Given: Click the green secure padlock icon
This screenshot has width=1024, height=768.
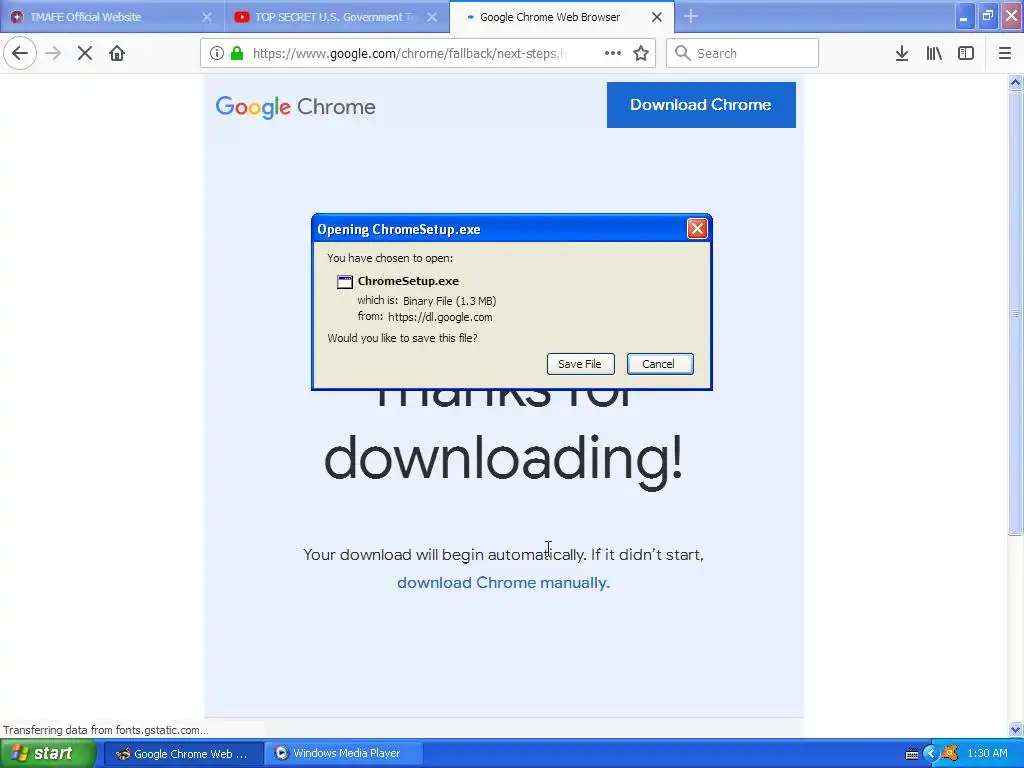Looking at the screenshot, I should (237, 53).
